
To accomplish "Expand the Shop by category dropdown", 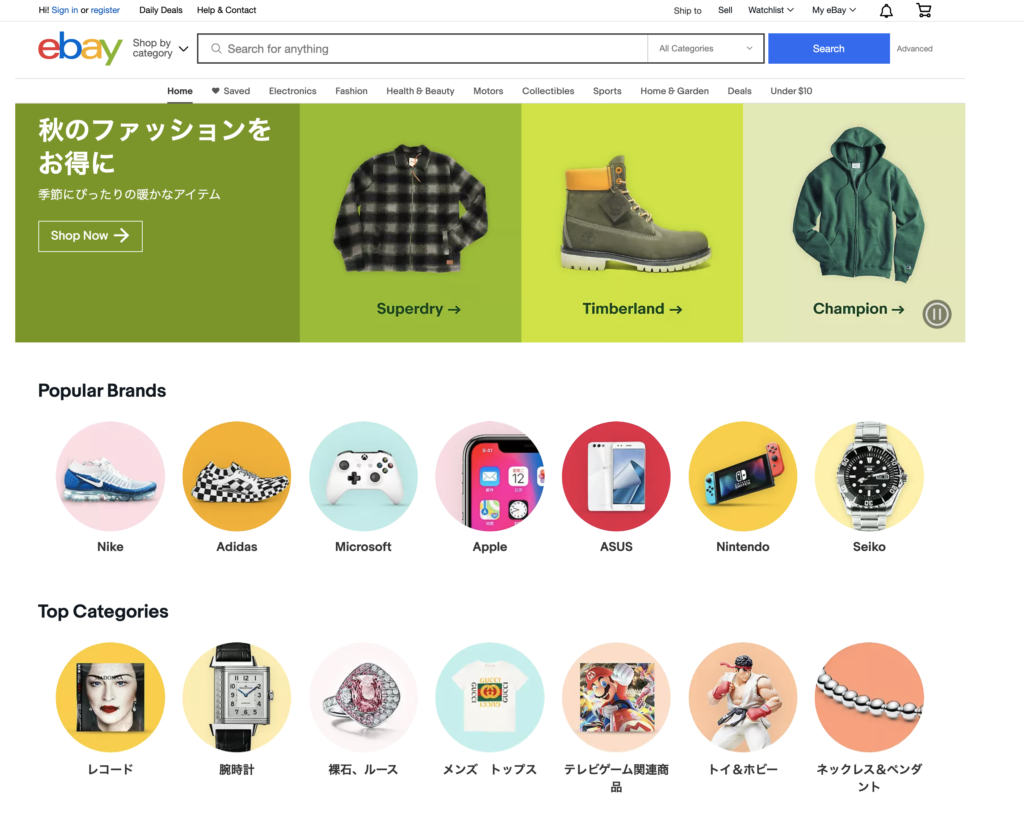I will pos(161,48).
